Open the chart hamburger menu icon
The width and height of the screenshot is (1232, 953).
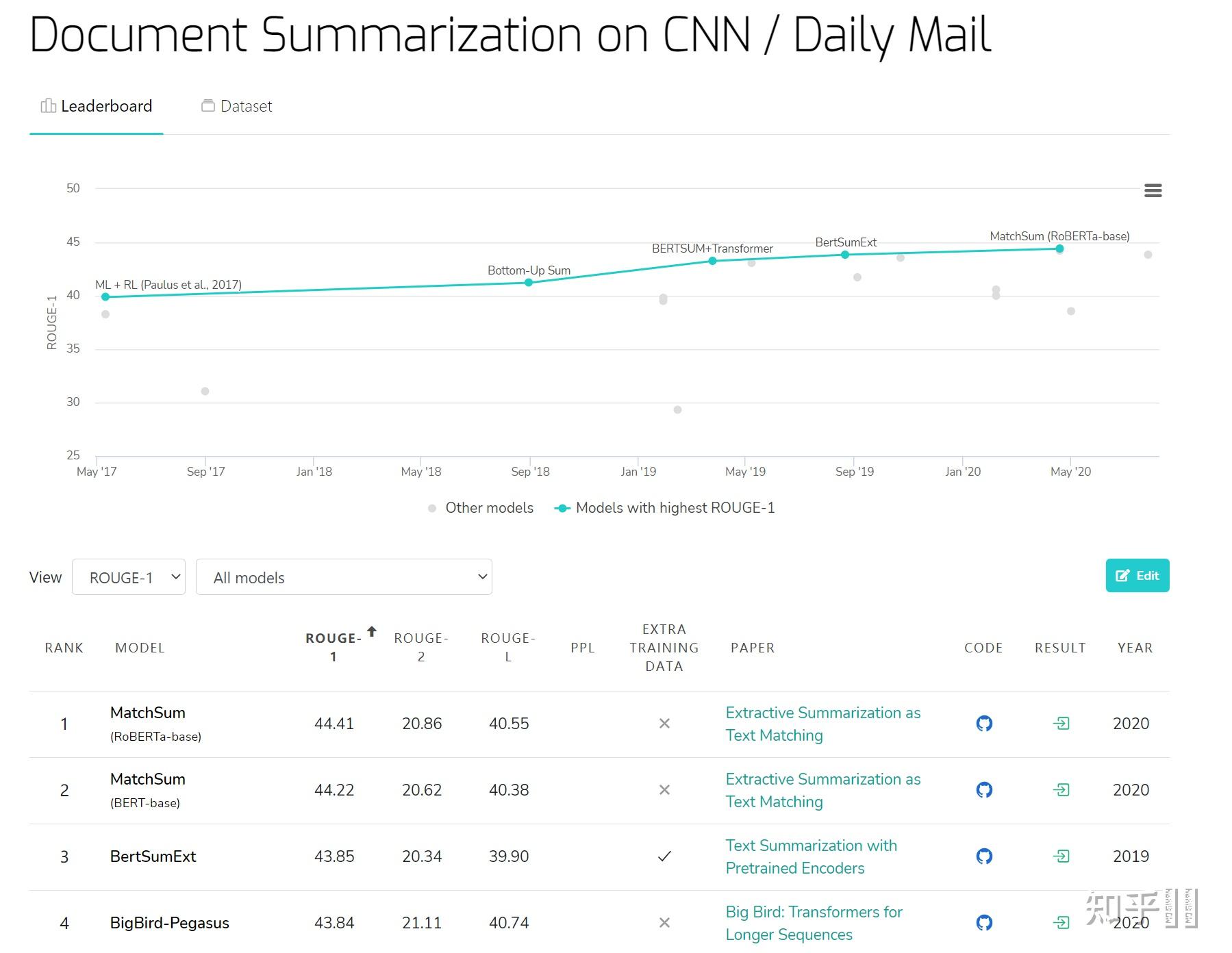1153,190
